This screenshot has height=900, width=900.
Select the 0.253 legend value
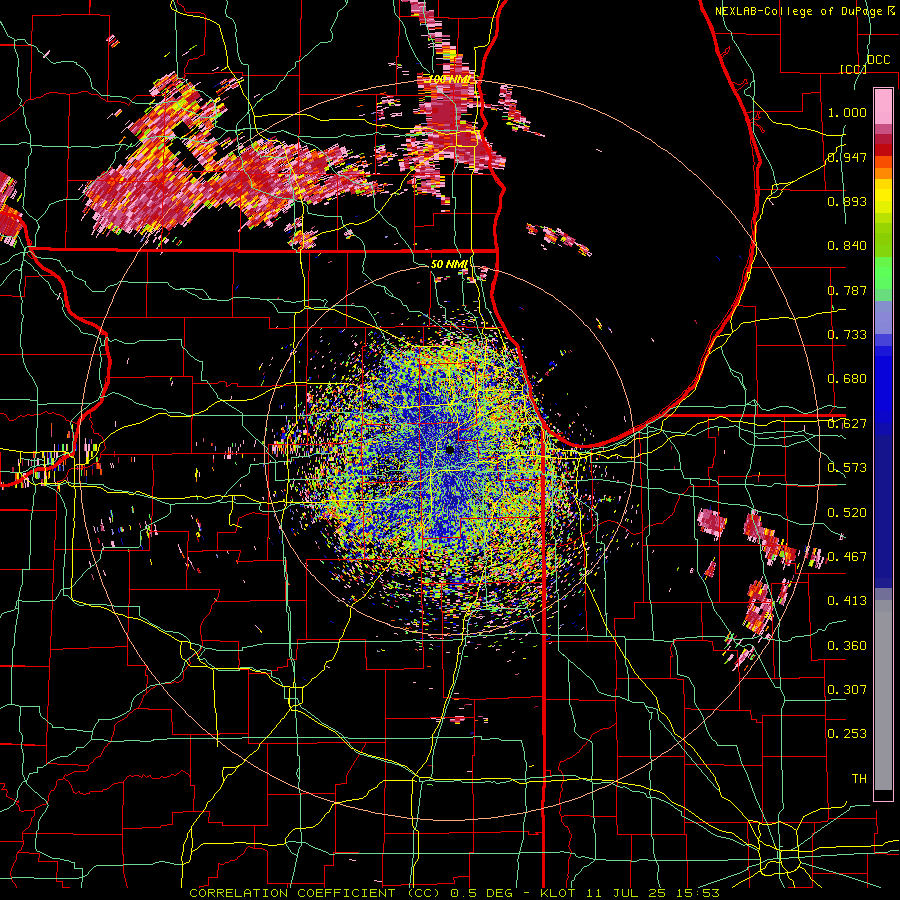pyautogui.click(x=847, y=734)
